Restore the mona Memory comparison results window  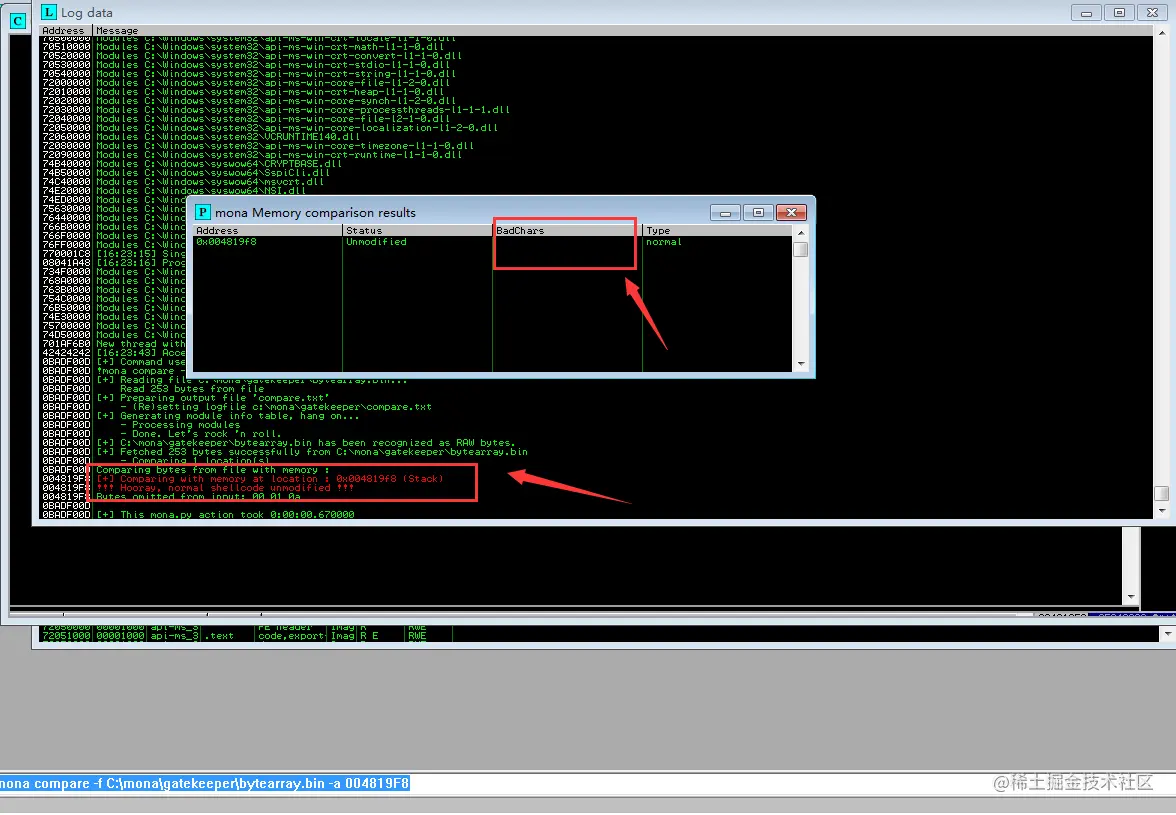tap(758, 213)
